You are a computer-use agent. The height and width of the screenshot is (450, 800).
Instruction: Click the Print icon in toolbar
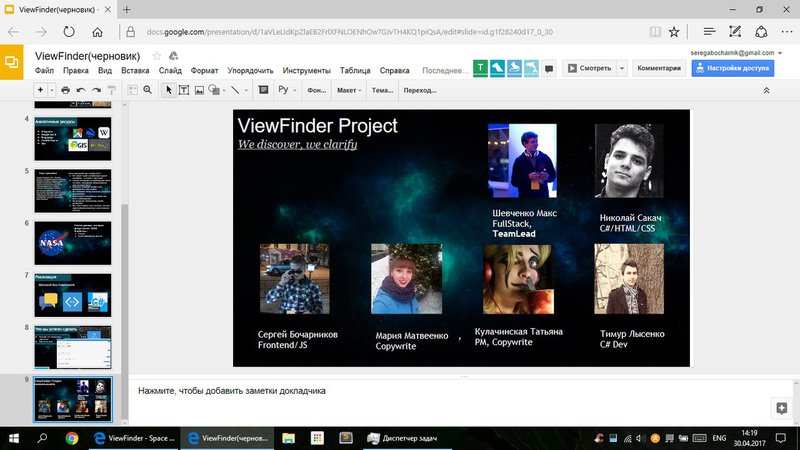pos(66,90)
